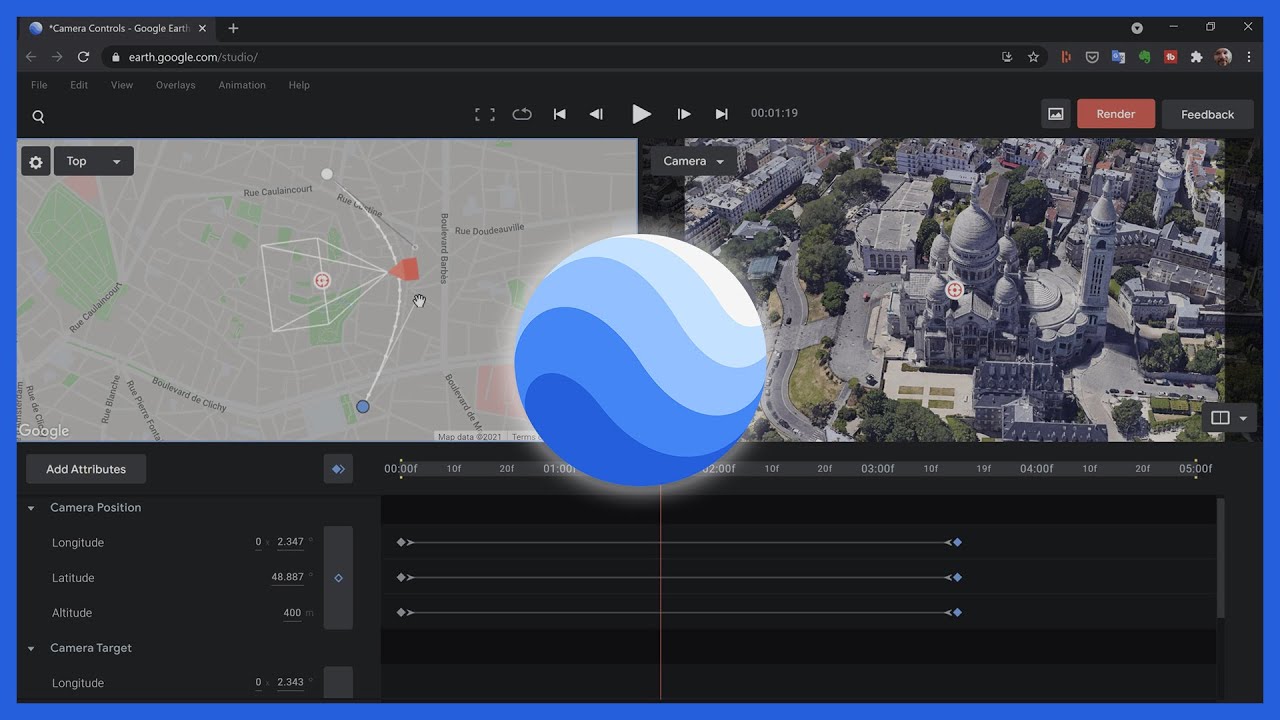Go back in the browser

click(x=31, y=57)
